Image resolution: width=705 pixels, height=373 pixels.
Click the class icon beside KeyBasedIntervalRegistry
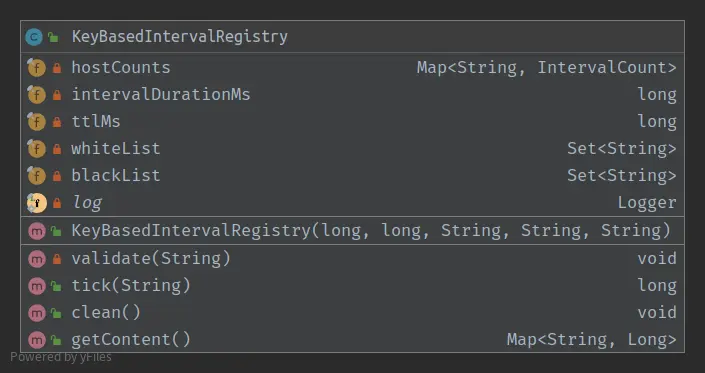tap(34, 37)
